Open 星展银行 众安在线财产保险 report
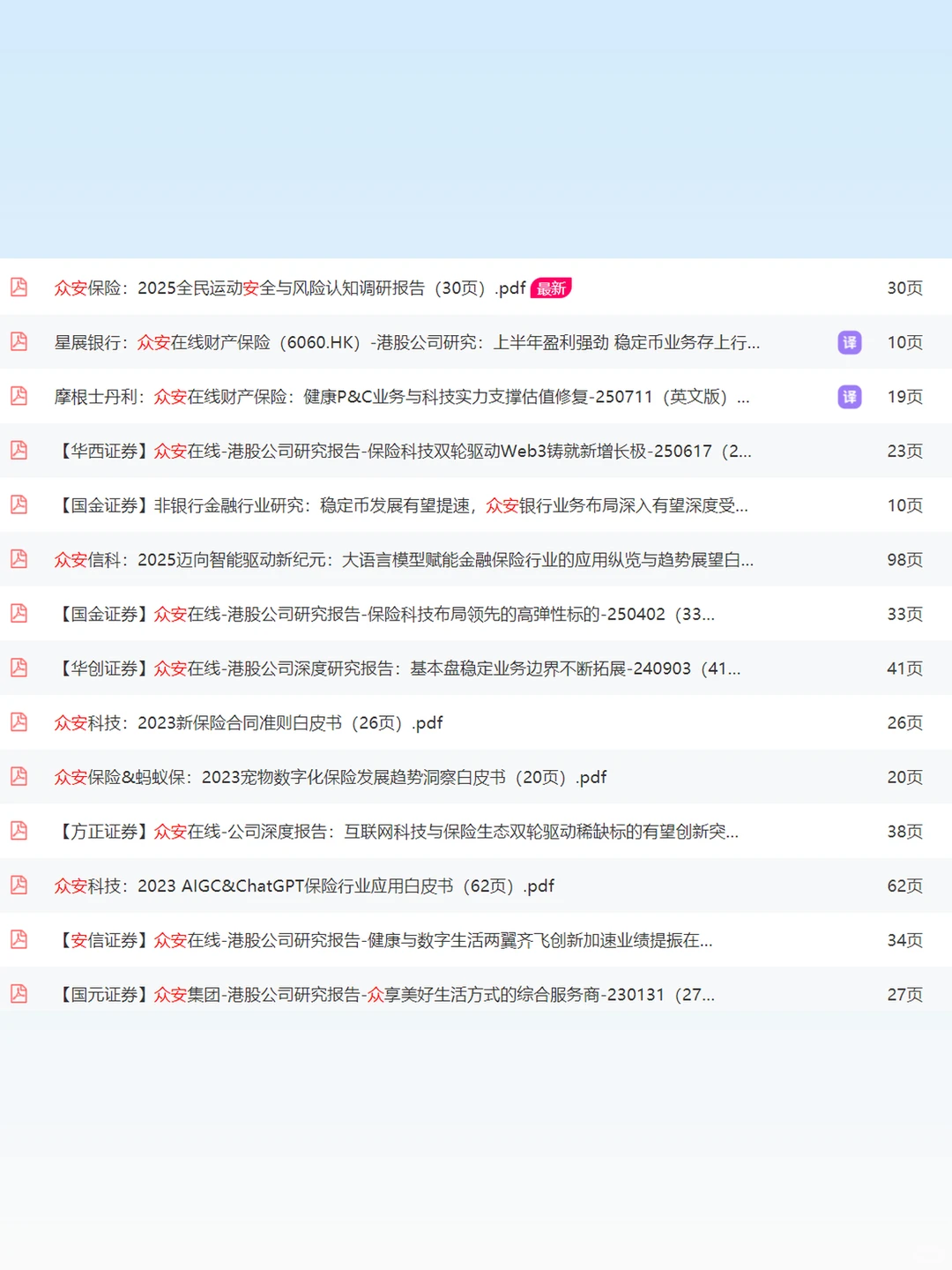 [407, 342]
